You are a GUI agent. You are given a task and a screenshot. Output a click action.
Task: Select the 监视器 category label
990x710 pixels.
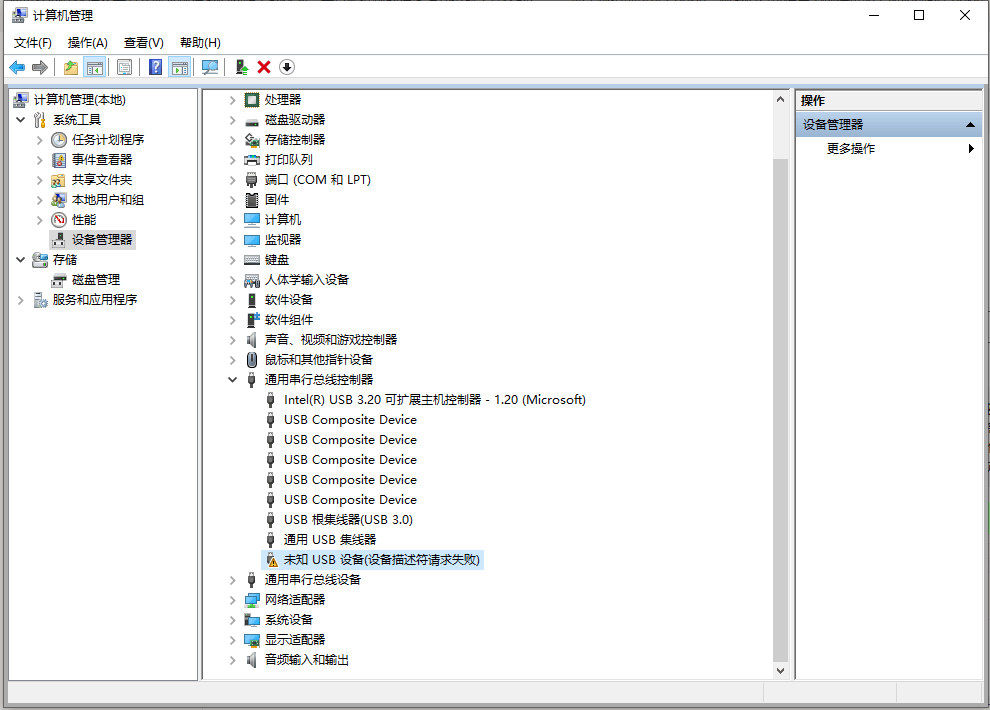point(283,240)
